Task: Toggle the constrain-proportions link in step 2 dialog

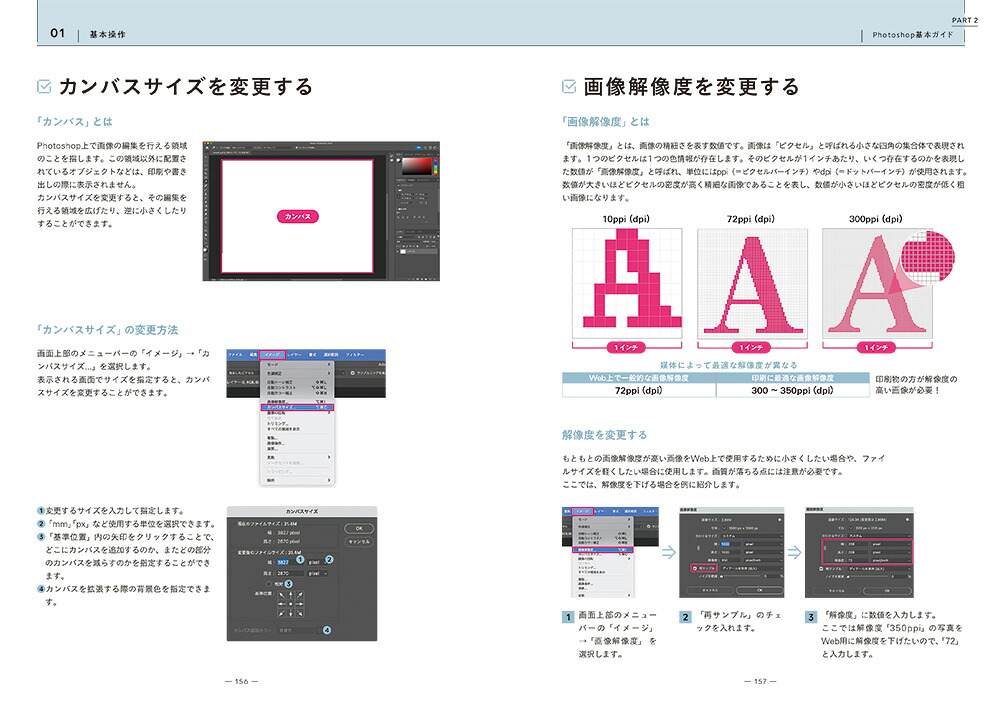Action: 698,548
